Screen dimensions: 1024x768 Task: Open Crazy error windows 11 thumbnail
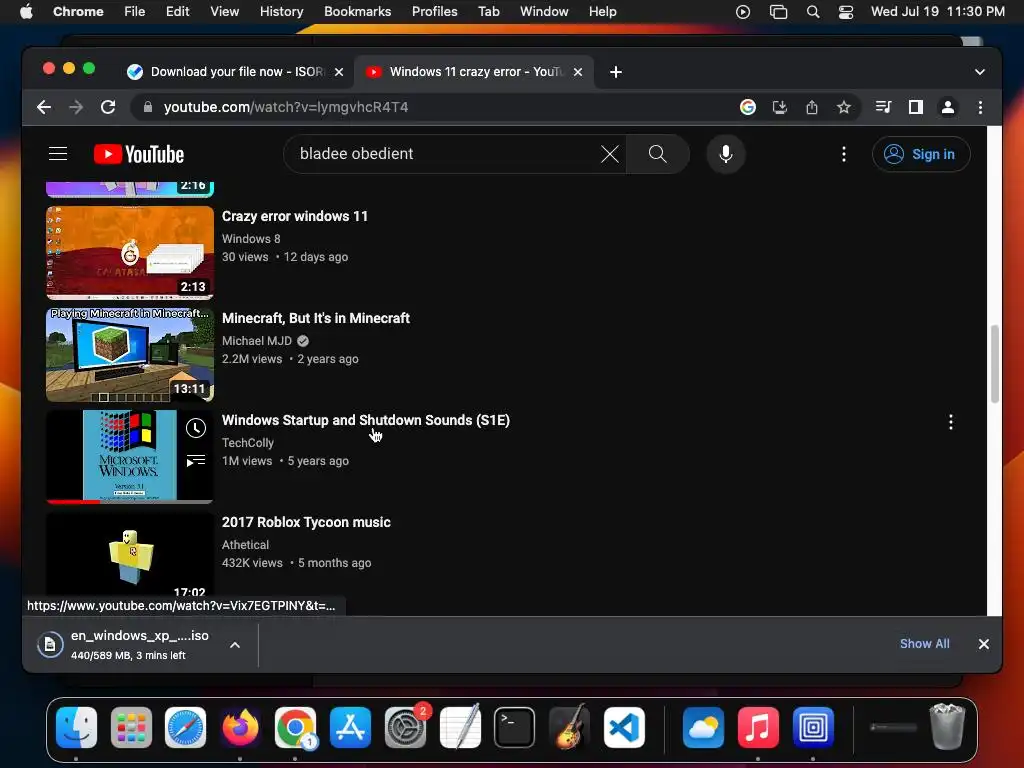point(130,253)
